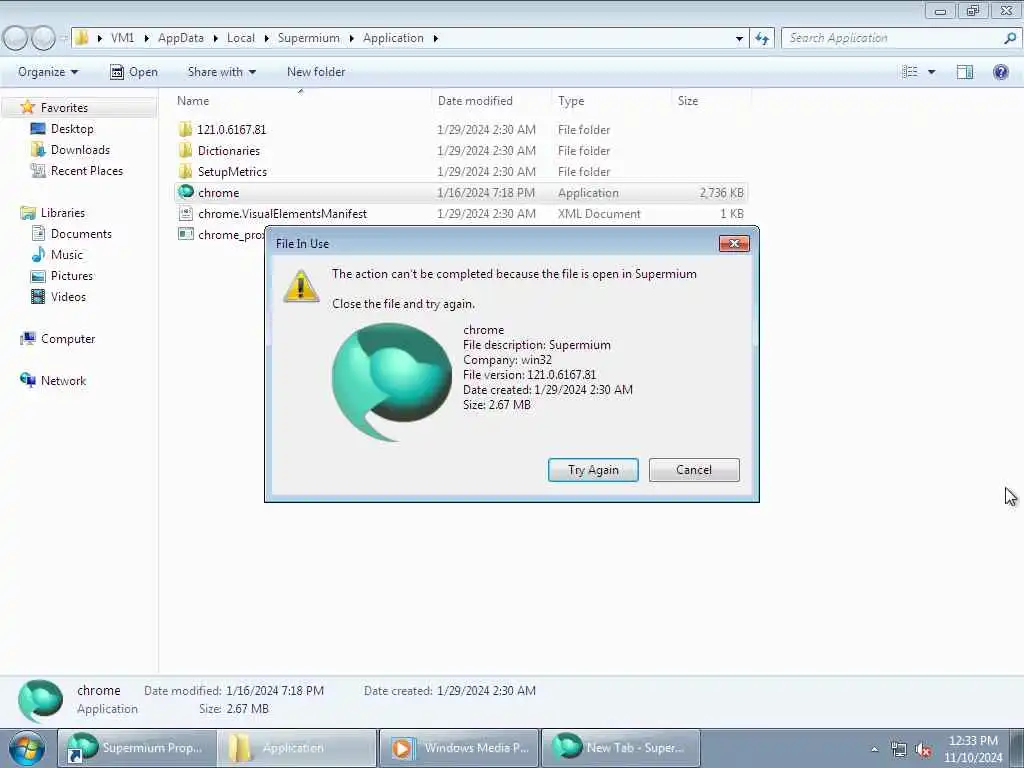Click the network tray icon

899,750
